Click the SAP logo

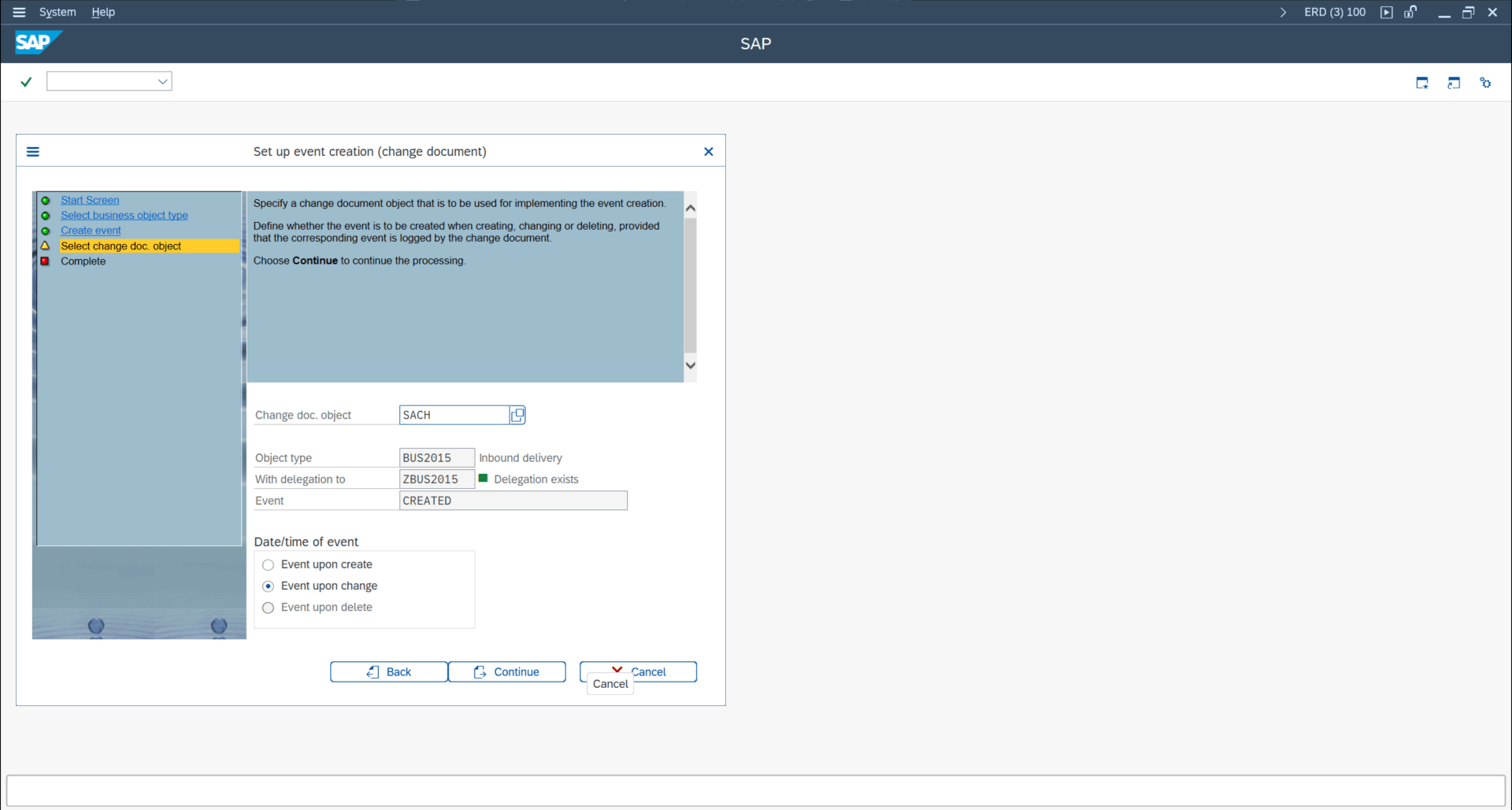pos(38,43)
